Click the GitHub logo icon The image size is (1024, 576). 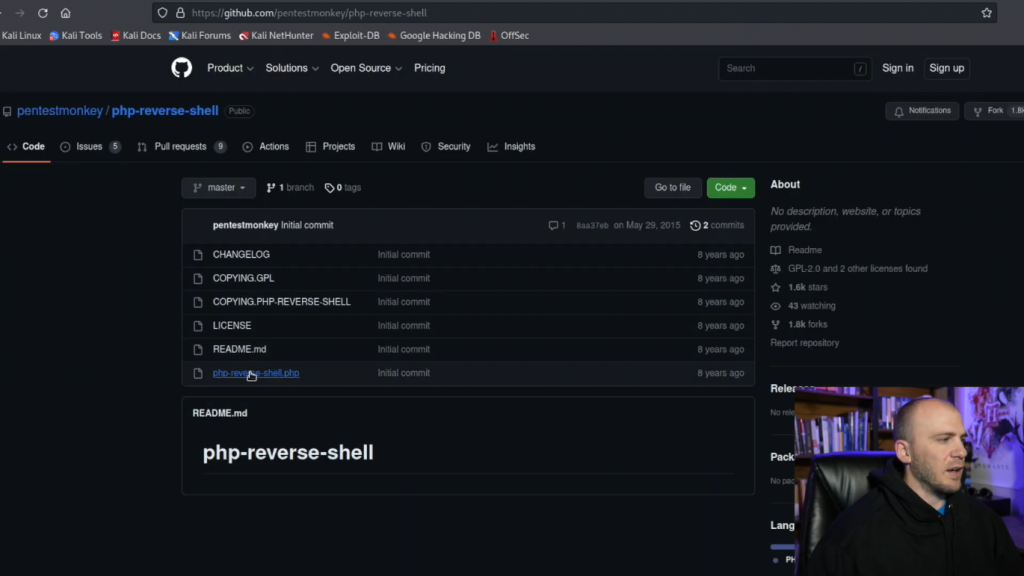[182, 68]
